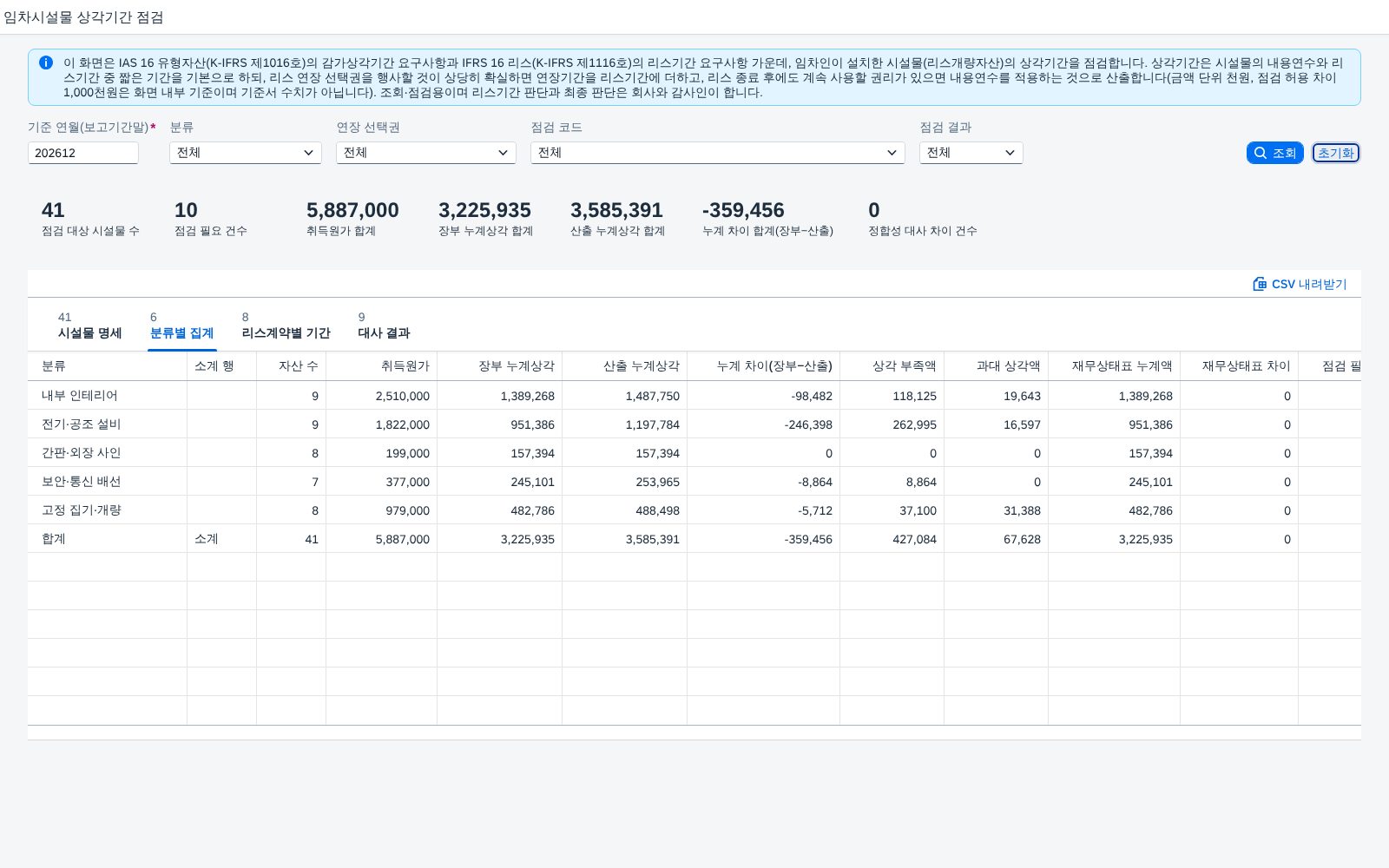Download data via CSV 내려받기
This screenshot has width=1389, height=868.
tap(1300, 284)
